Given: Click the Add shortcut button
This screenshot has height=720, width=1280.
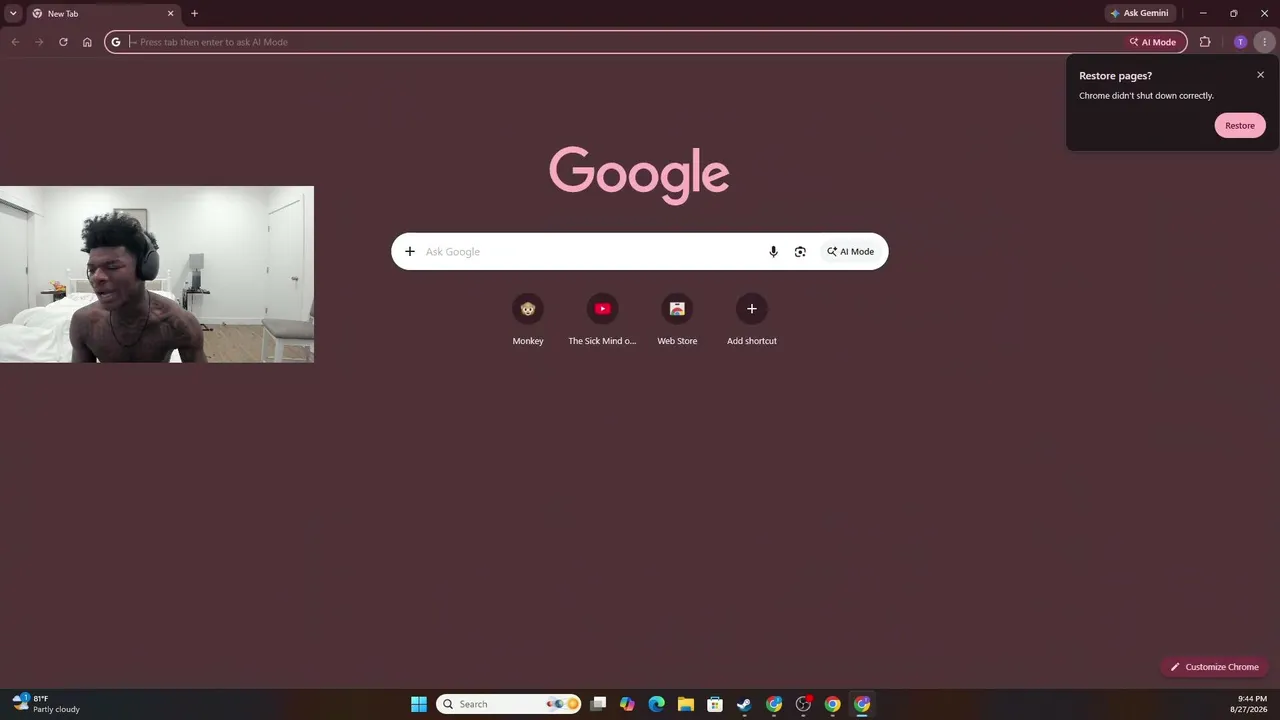Looking at the screenshot, I should click(752, 320).
